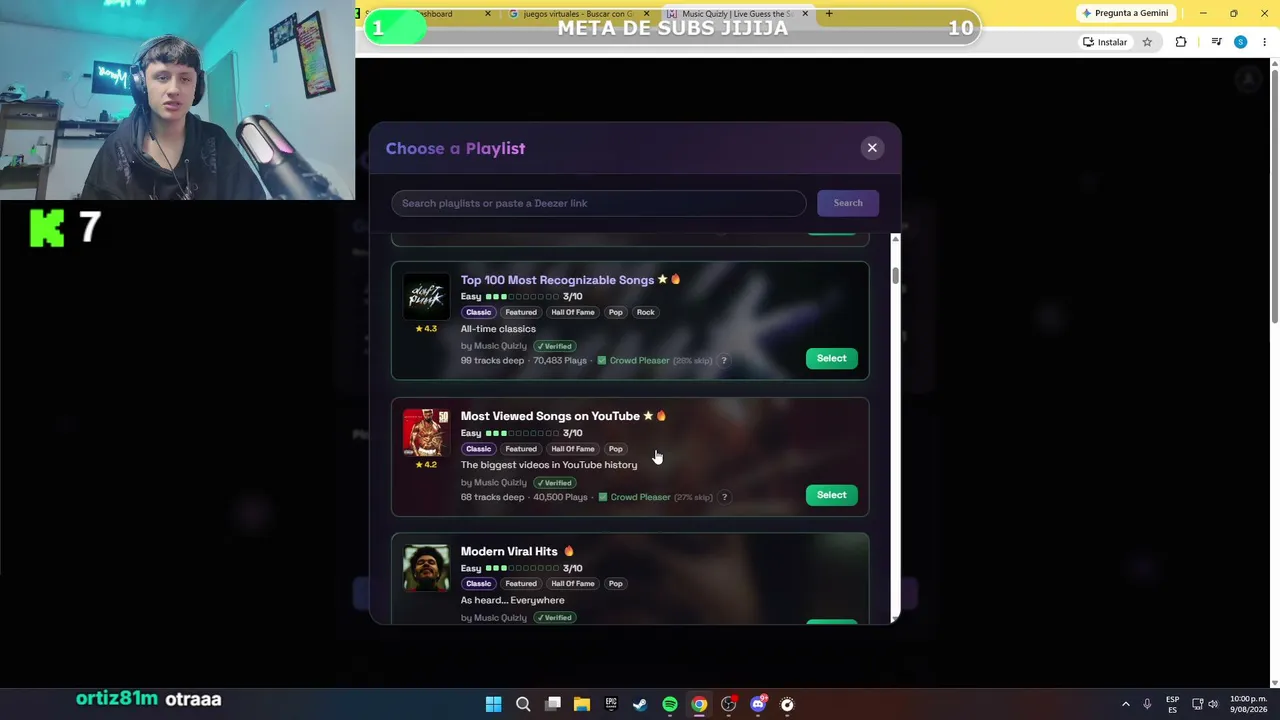The height and width of the screenshot is (720, 1280).
Task: Open a new browser tab
Action: tap(829, 14)
